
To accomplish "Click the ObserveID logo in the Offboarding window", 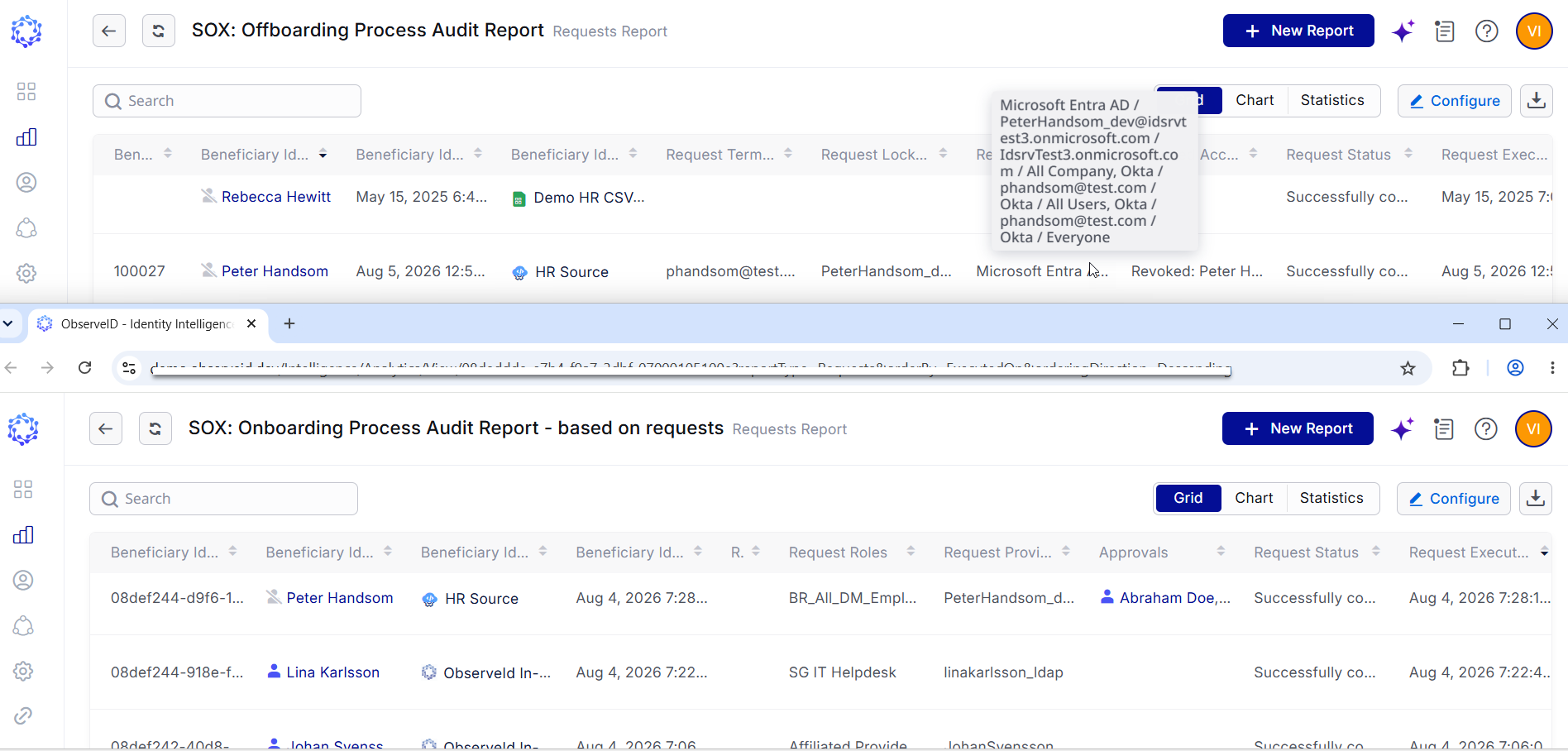I will [26, 31].
